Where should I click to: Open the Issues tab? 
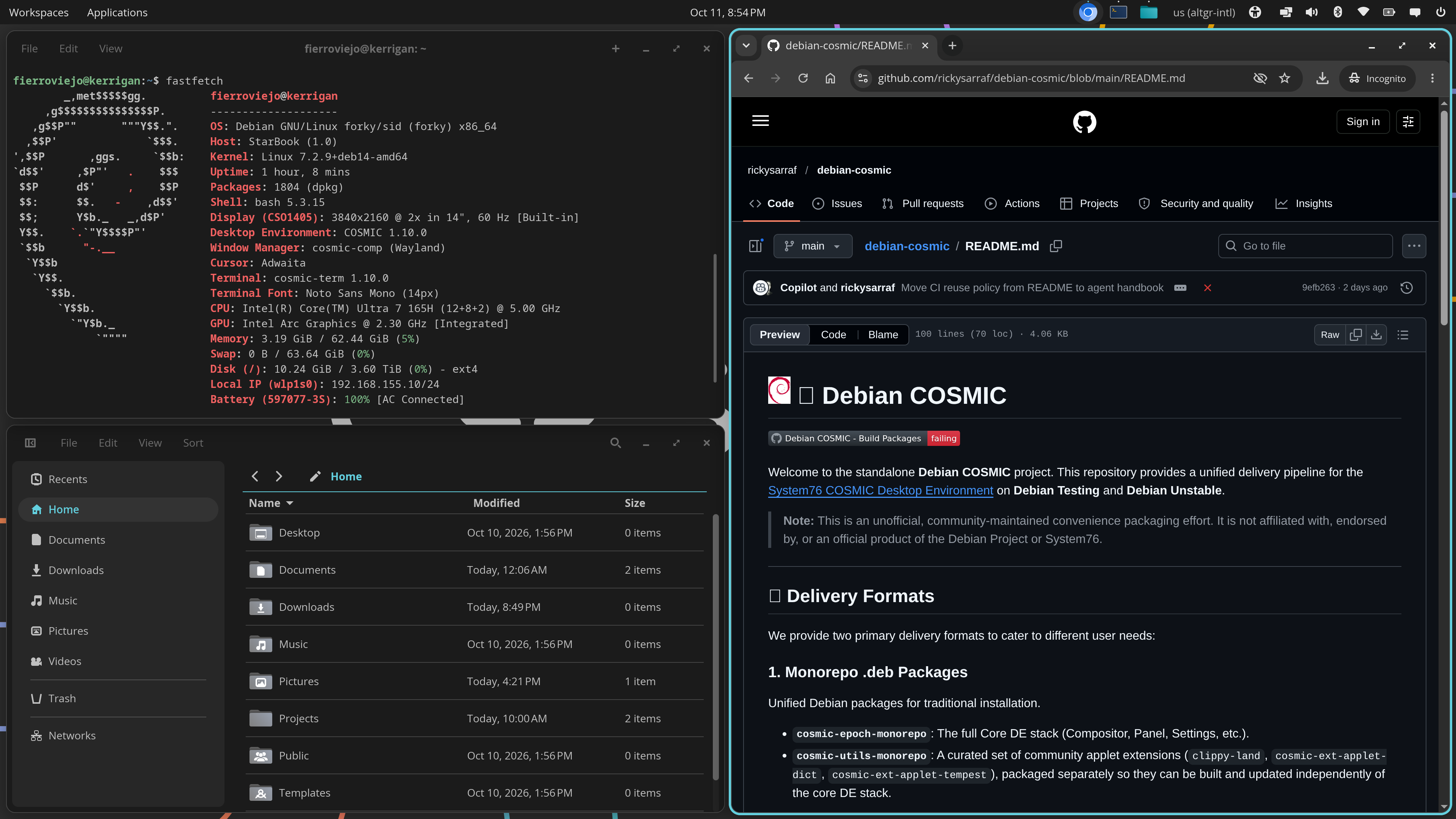click(837, 204)
